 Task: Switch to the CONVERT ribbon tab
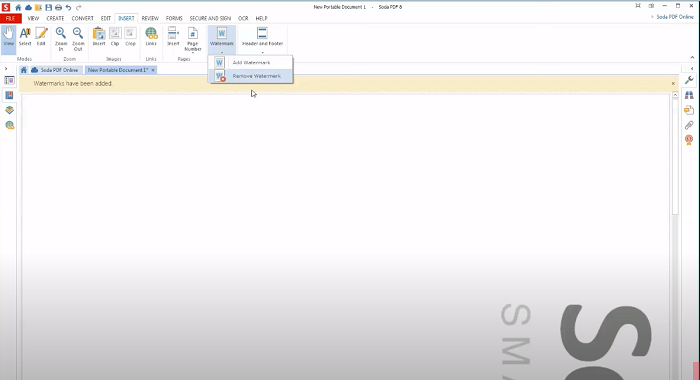83,18
